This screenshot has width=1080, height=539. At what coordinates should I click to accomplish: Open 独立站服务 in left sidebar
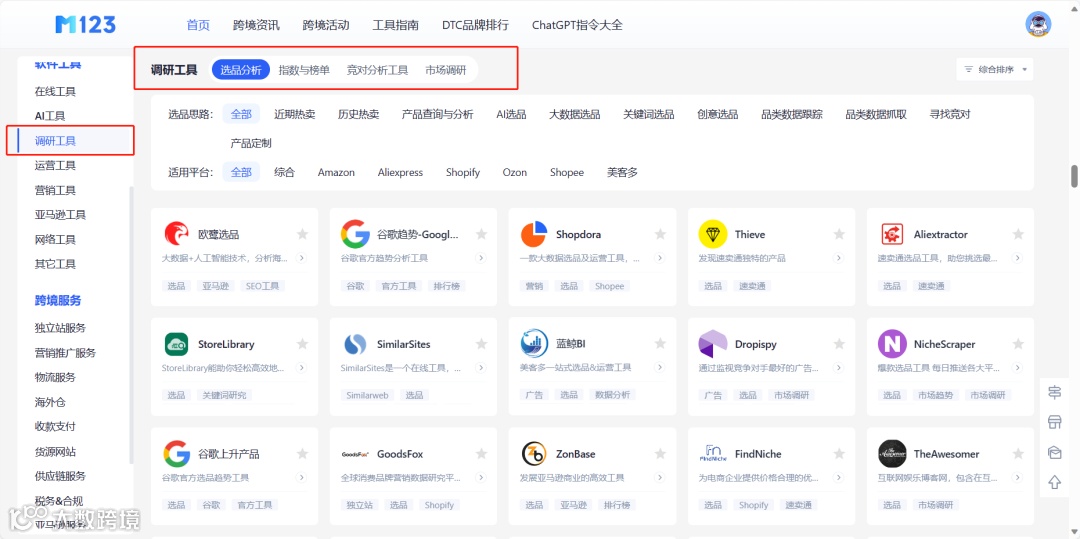(61, 328)
